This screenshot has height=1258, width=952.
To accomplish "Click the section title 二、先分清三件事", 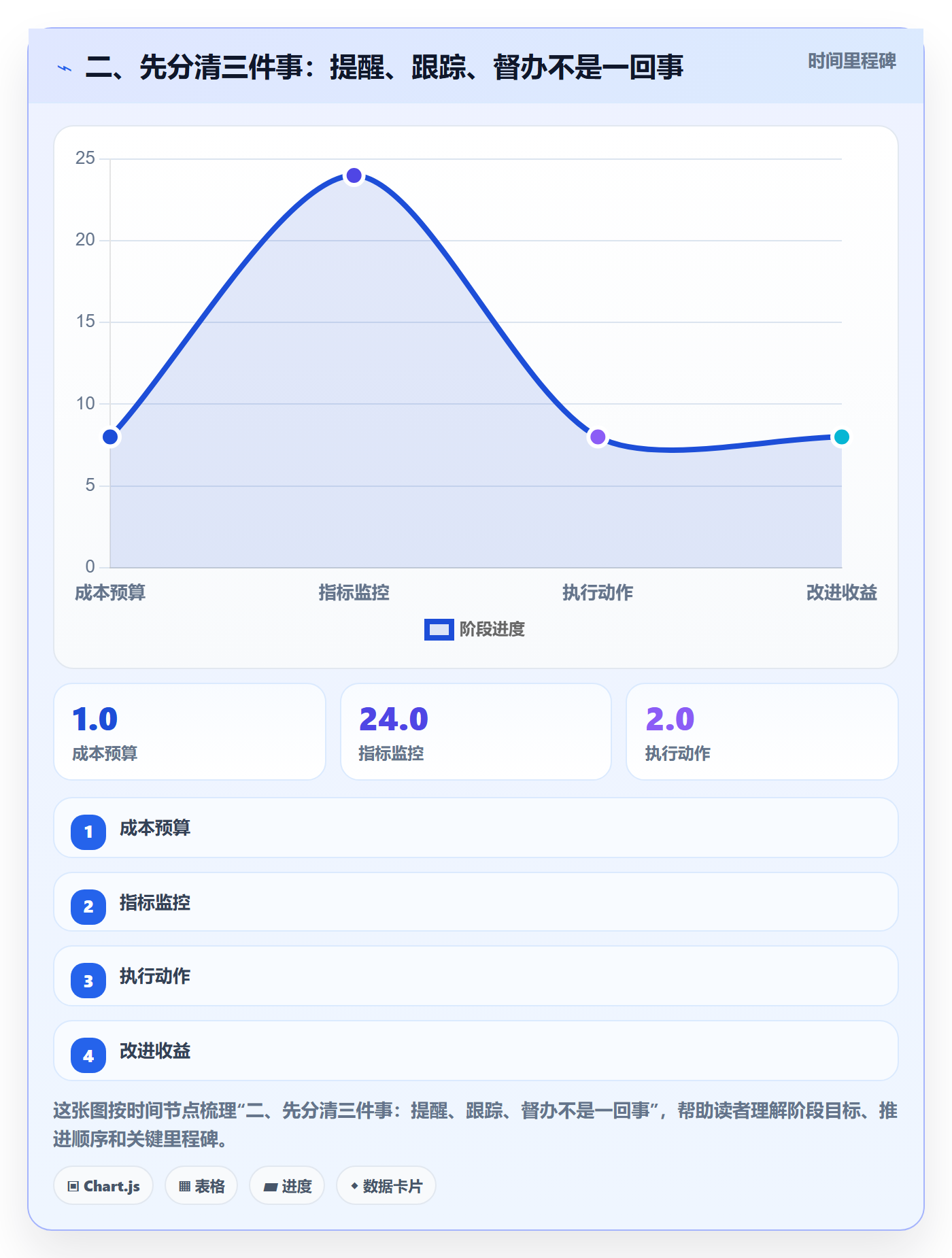I will tap(384, 67).
